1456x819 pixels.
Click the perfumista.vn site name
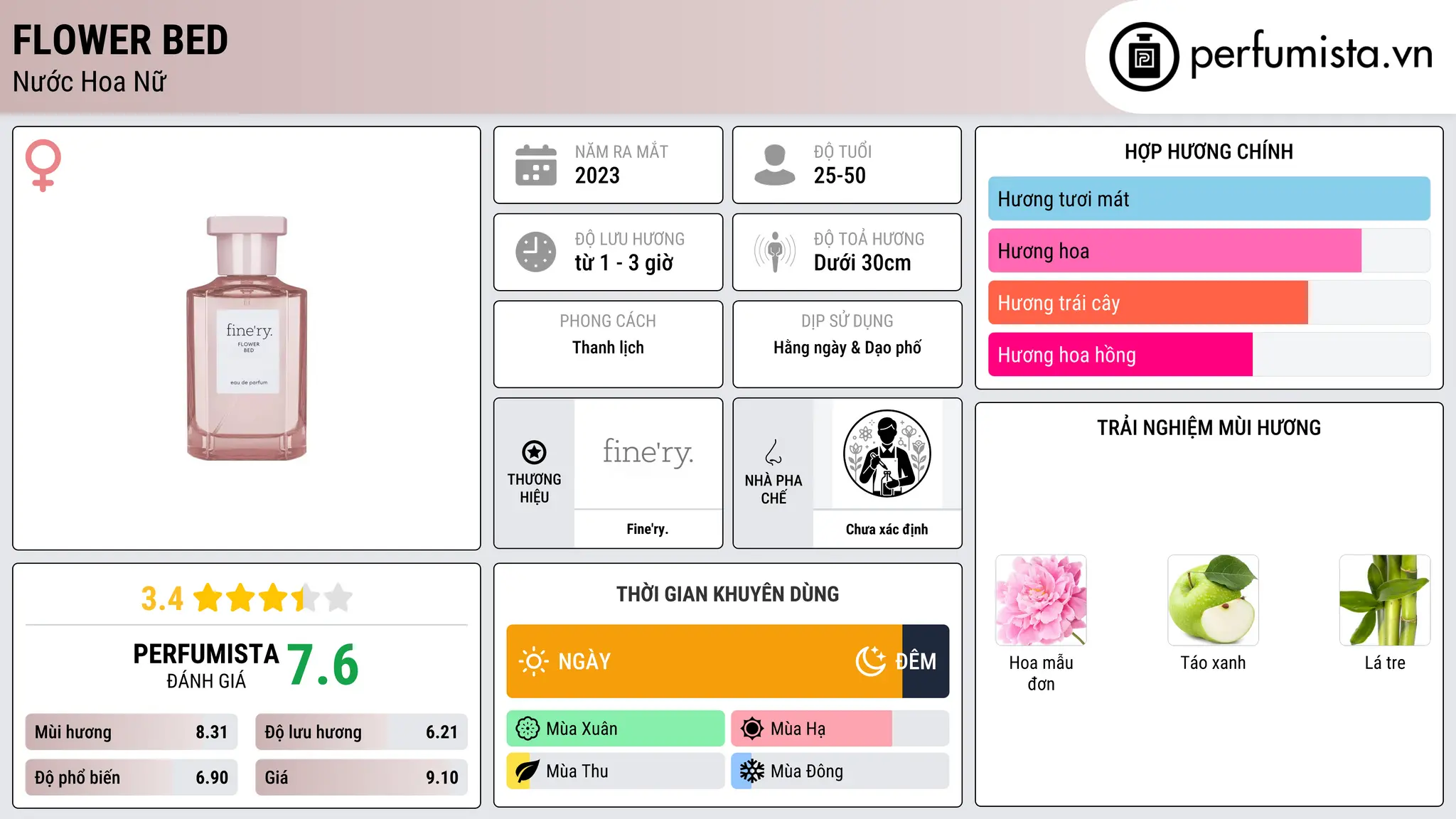1312,54
